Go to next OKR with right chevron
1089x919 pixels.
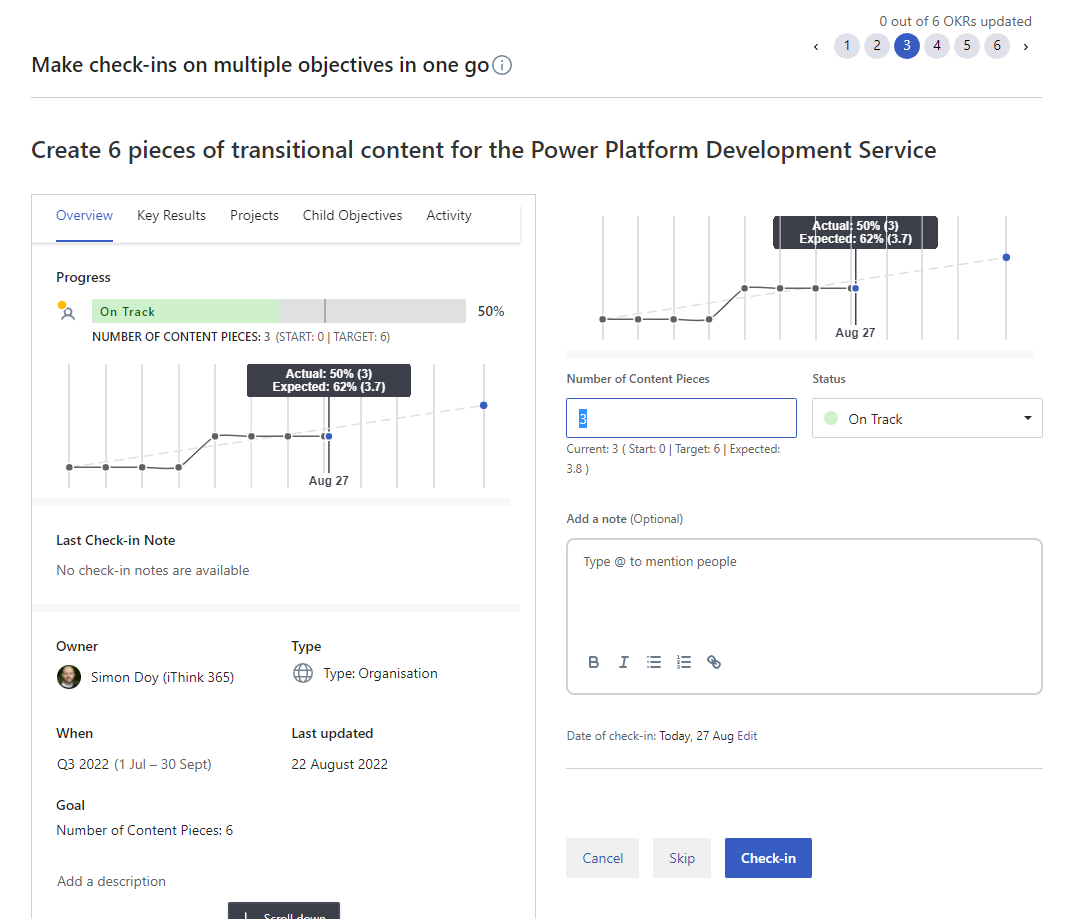tap(1026, 46)
